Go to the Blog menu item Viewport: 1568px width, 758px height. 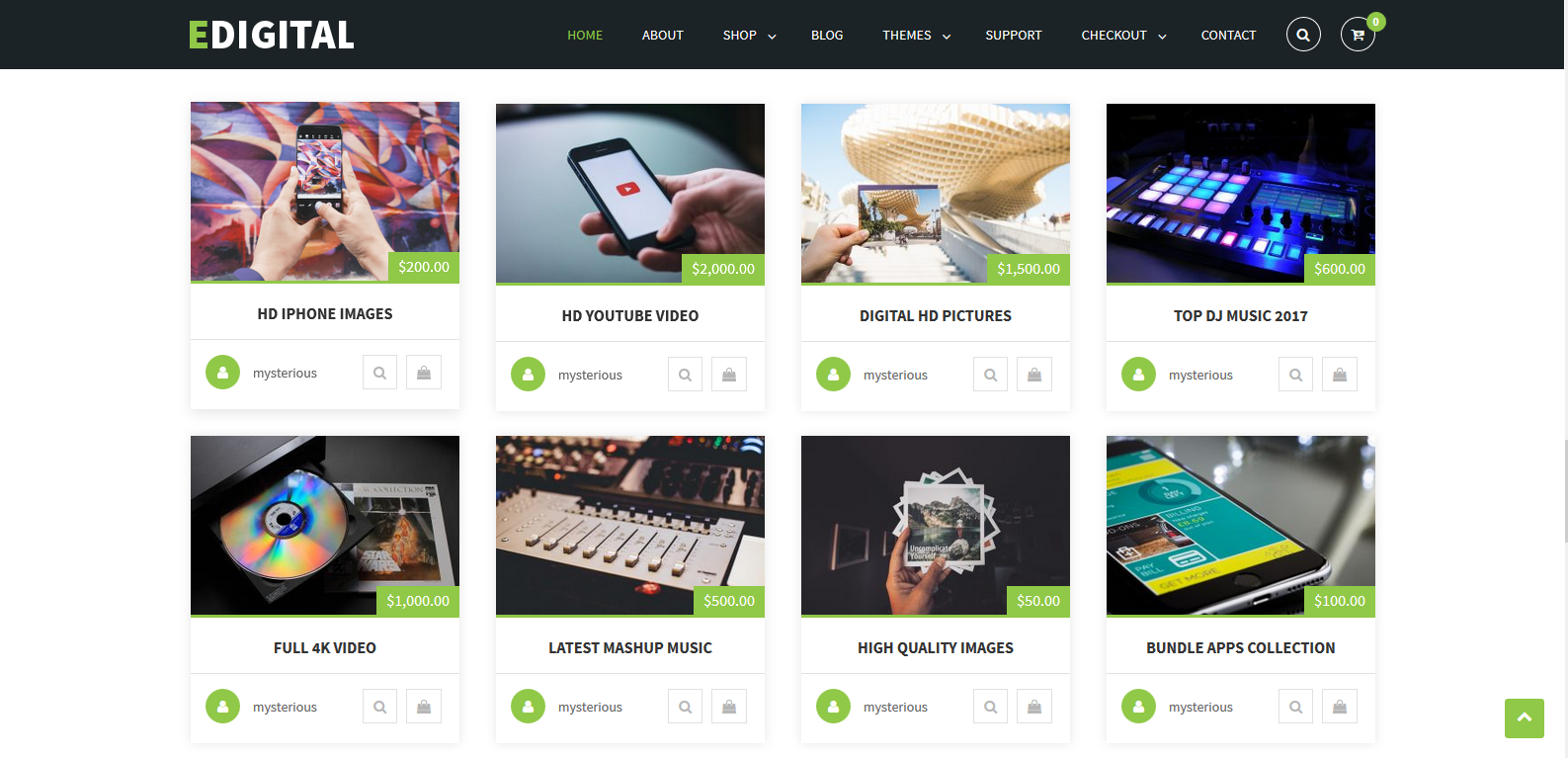(x=827, y=36)
